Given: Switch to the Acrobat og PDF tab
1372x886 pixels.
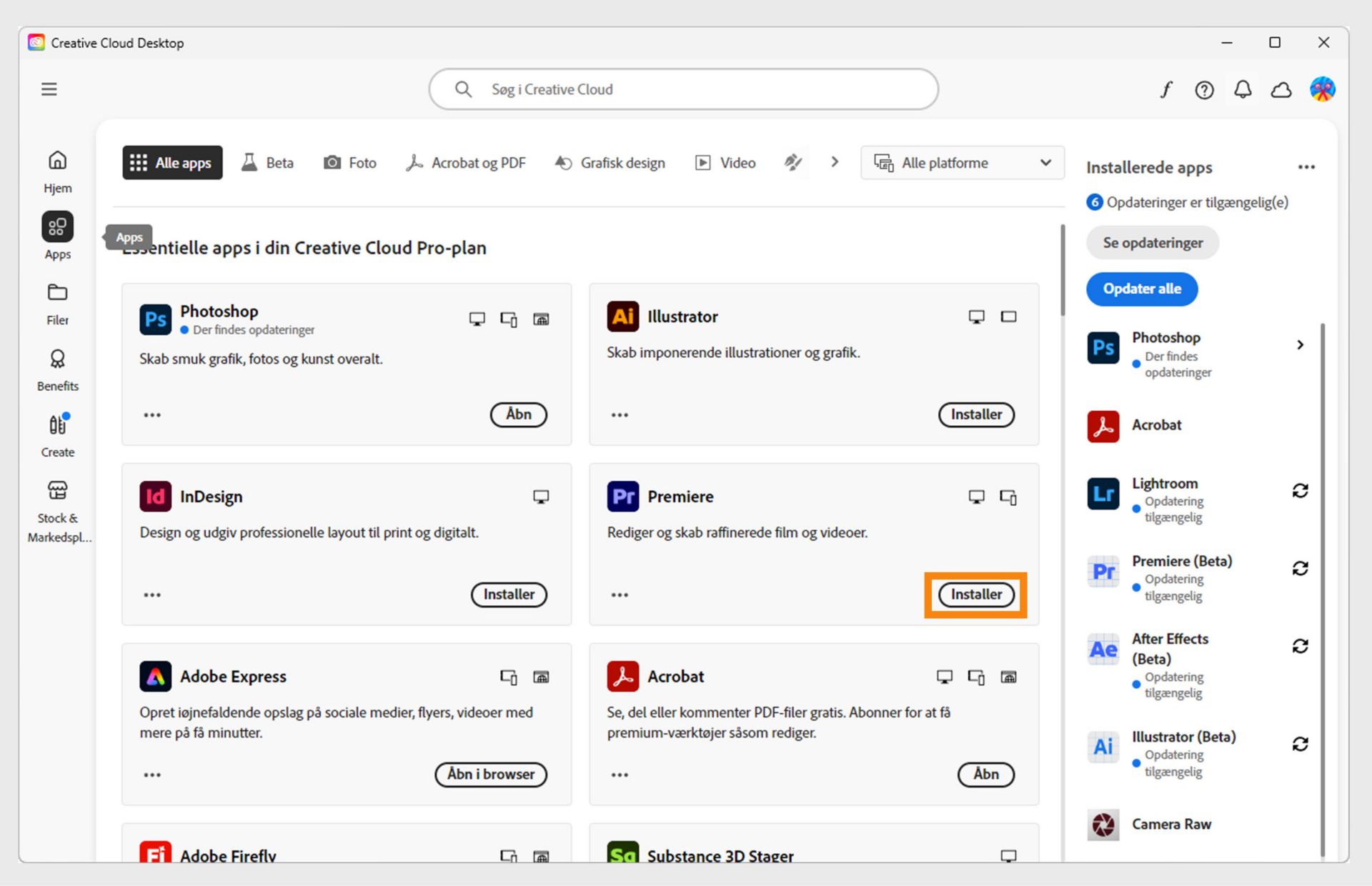Looking at the screenshot, I should [x=466, y=163].
